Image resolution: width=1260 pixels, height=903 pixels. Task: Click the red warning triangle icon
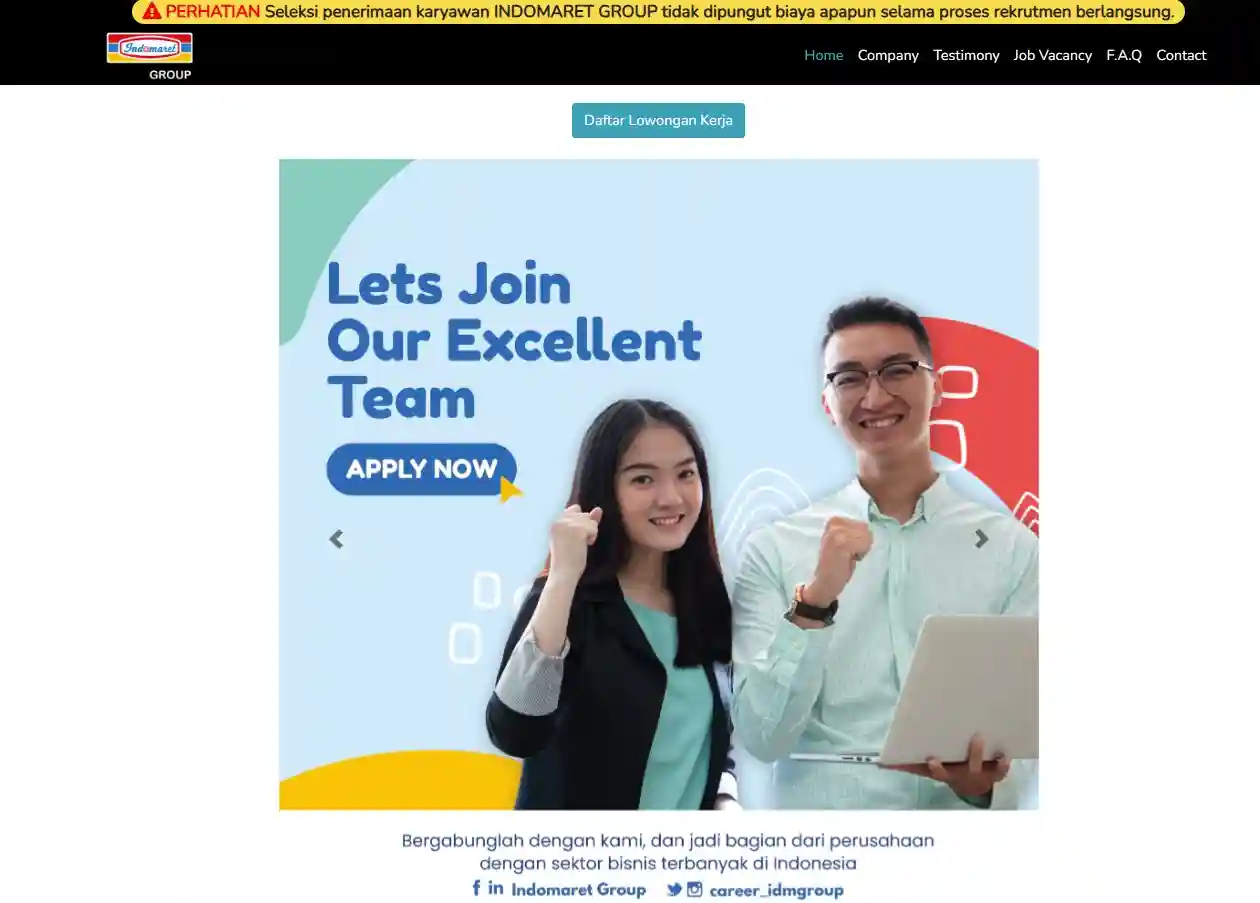click(x=151, y=11)
